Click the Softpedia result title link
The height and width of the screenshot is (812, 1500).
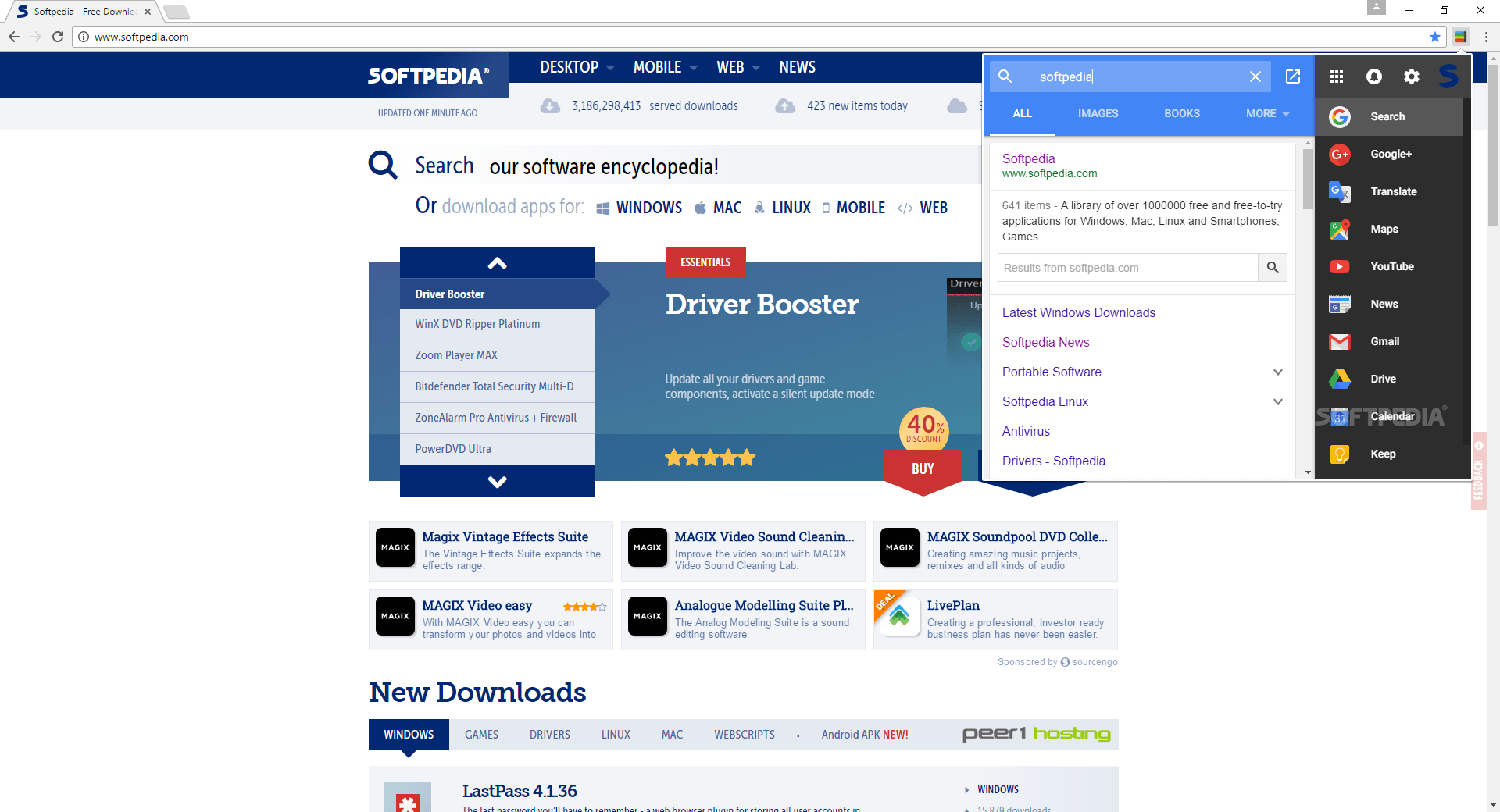click(1028, 158)
